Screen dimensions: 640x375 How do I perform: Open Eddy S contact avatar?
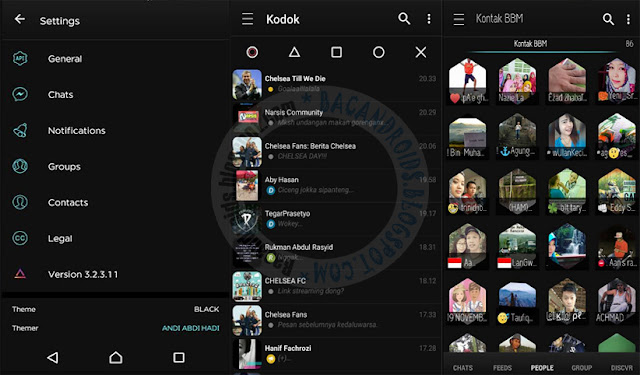pyautogui.click(x=617, y=192)
